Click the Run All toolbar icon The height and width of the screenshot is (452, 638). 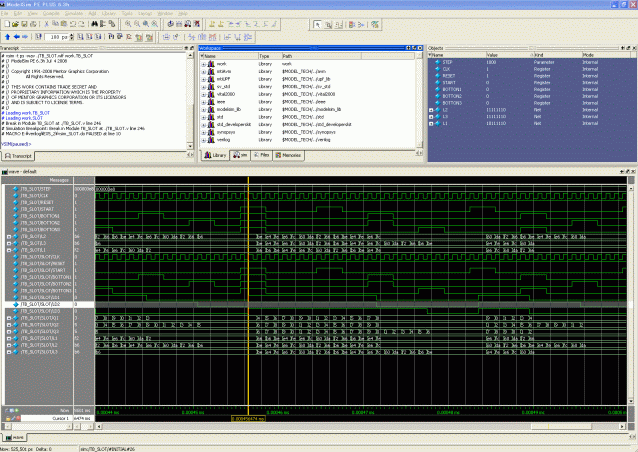(x=98, y=37)
